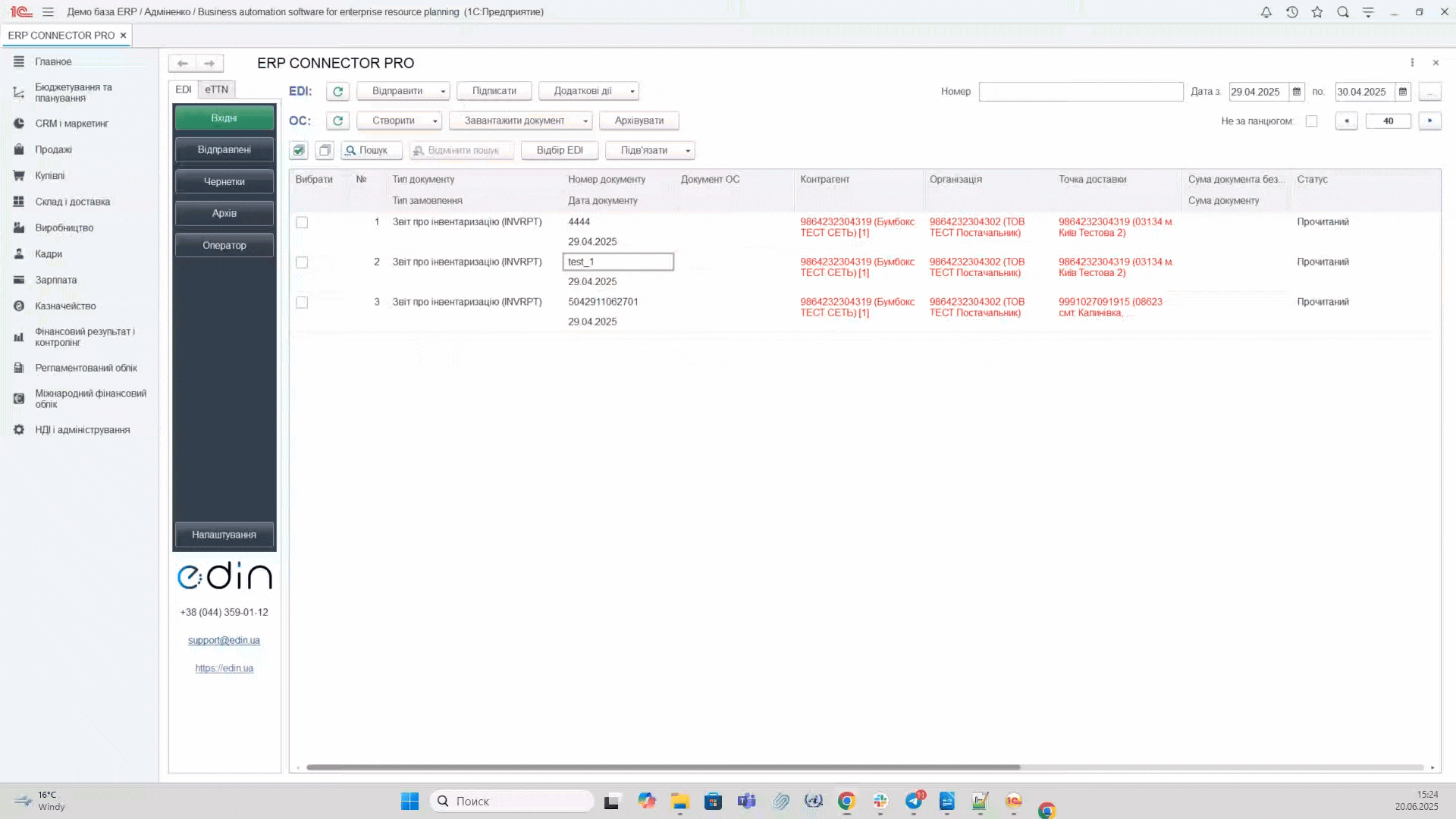Expand the Завантажити документ dropdown
Image resolution: width=1456 pixels, height=819 pixels.
(585, 121)
